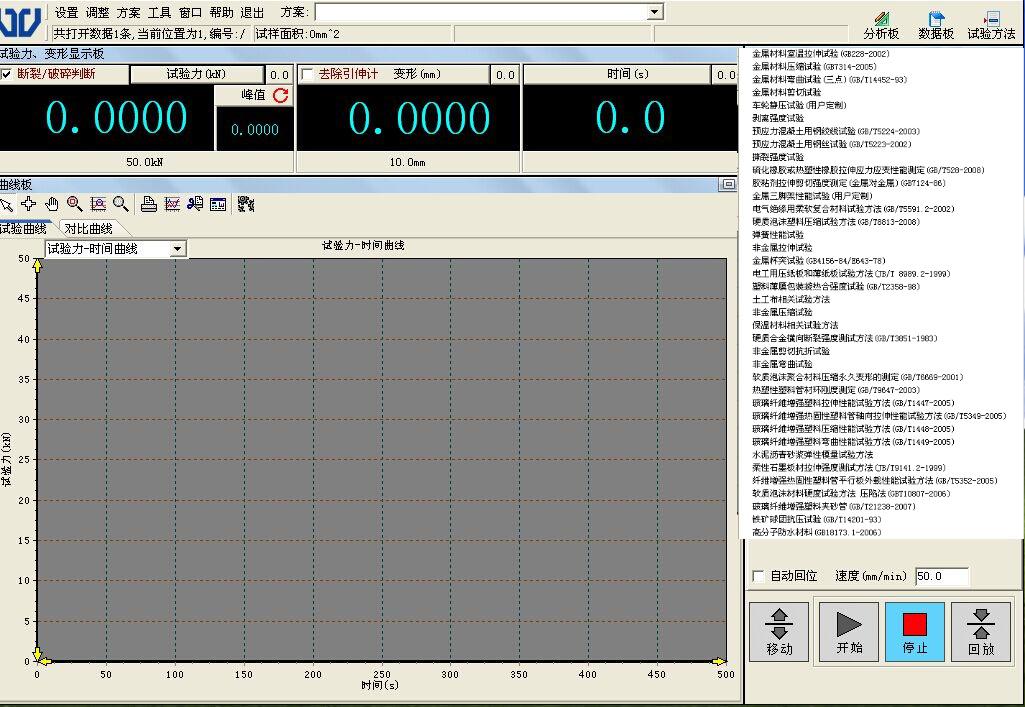Click the yellow X-axis left arrow at origin
Screen dimensions: 1025x707
46,661
